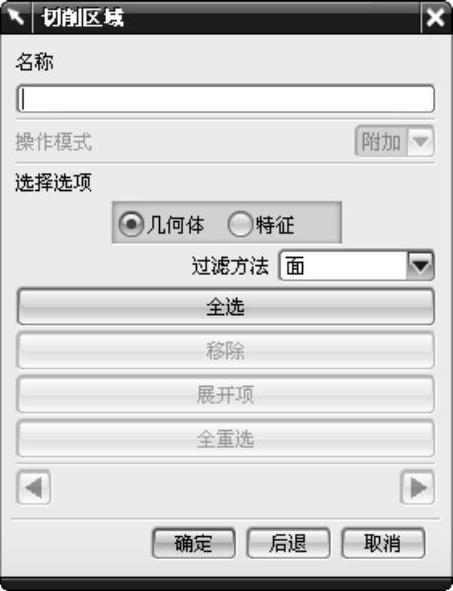Click the 移除 button
The height and width of the screenshot is (591, 453).
[x=226, y=351]
